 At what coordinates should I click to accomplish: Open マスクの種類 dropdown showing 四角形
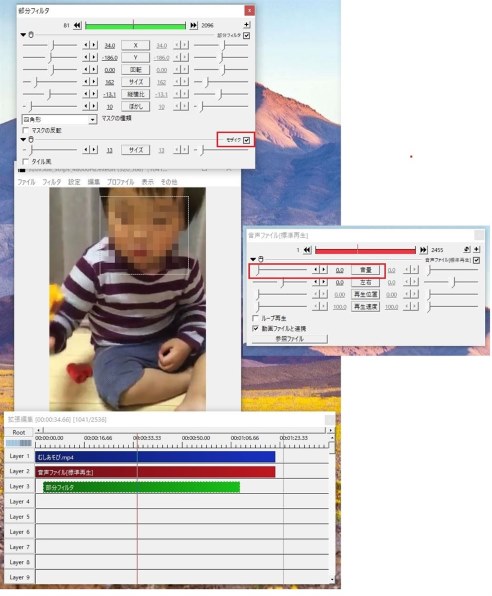(x=59, y=119)
